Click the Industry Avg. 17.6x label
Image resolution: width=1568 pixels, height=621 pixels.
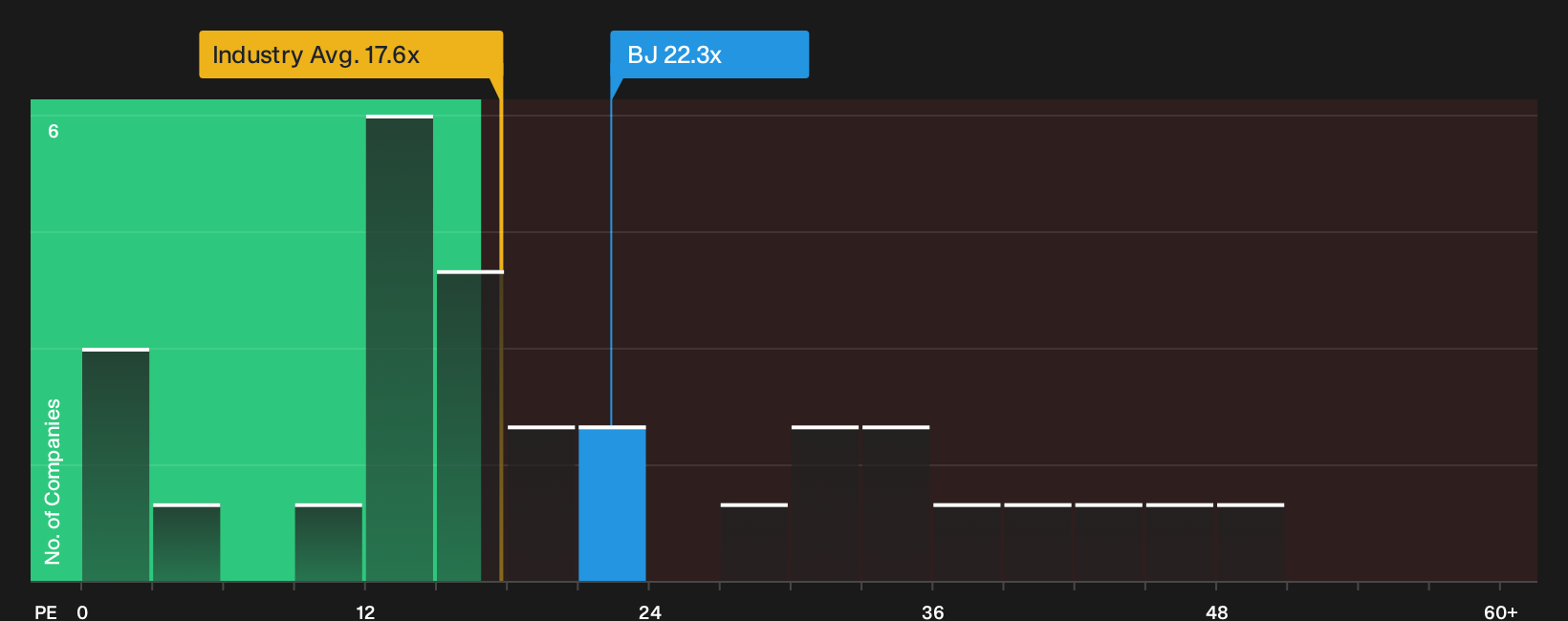pos(350,54)
